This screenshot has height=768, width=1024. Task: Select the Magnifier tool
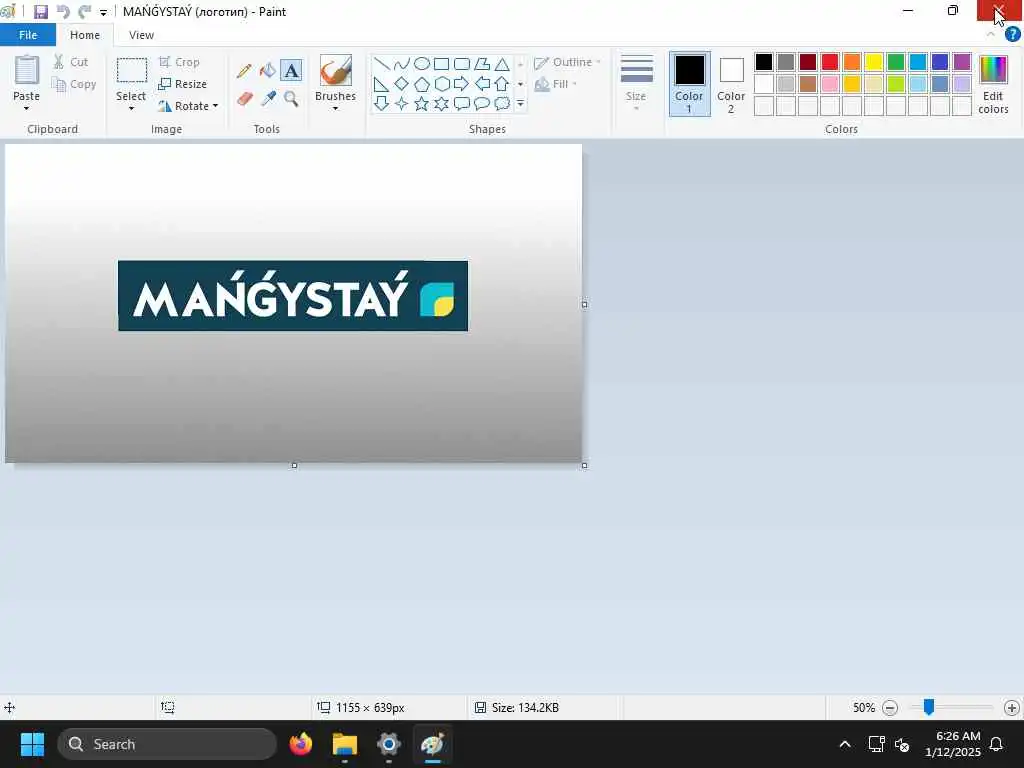pyautogui.click(x=291, y=99)
